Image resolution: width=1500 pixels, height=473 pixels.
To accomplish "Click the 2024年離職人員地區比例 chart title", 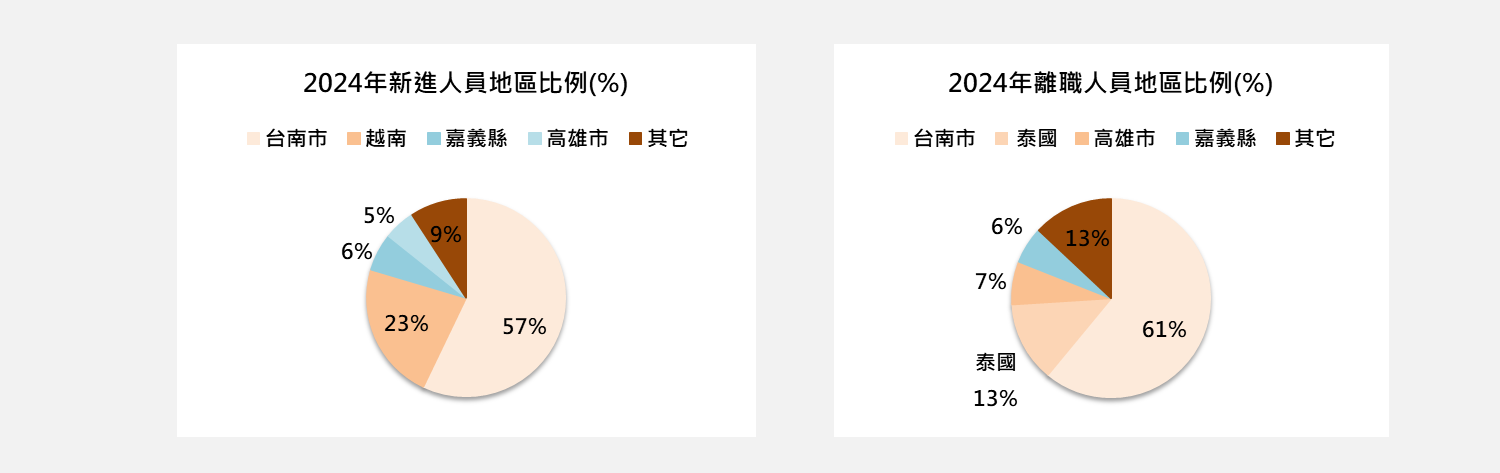I will pyautogui.click(x=1110, y=83).
